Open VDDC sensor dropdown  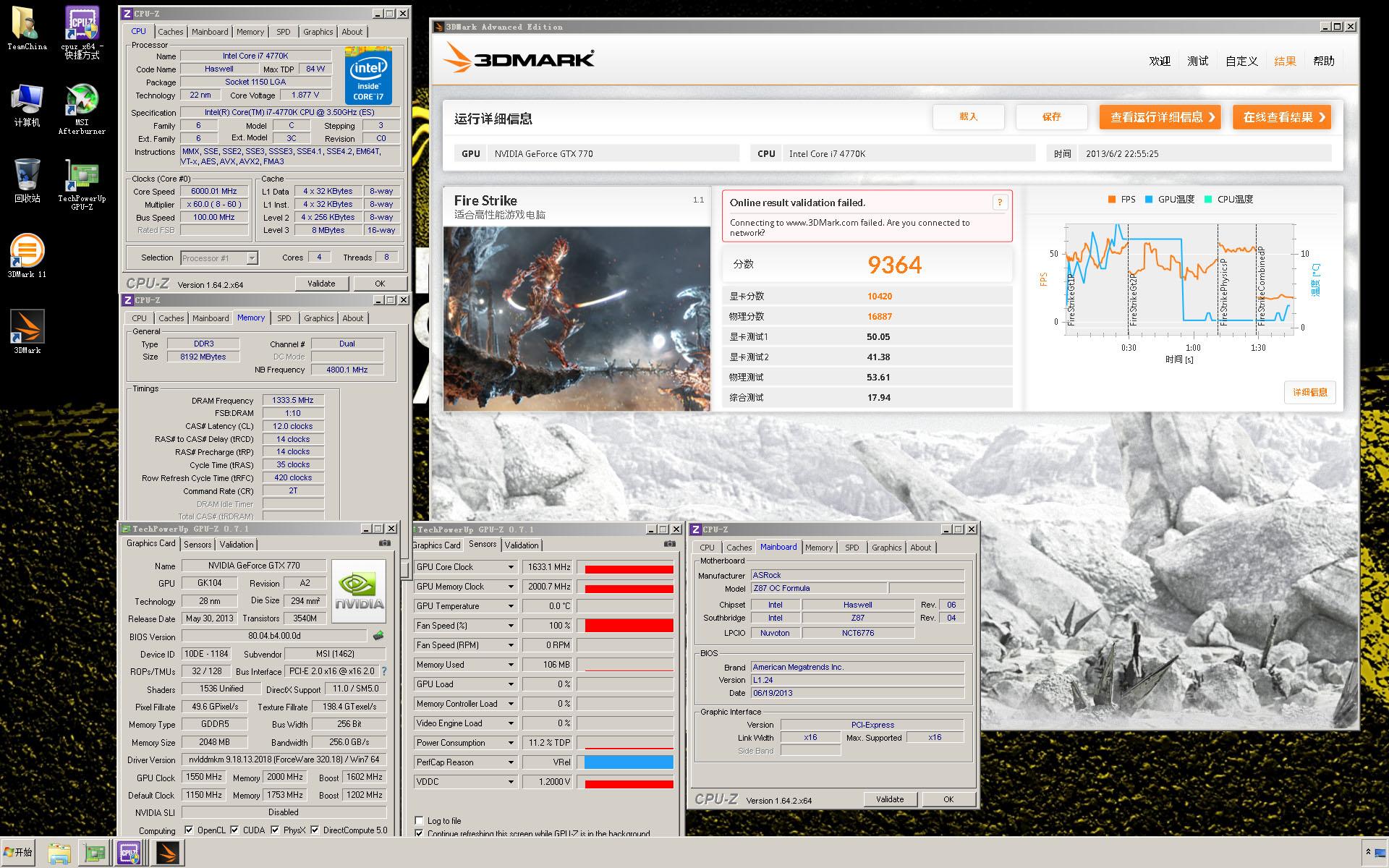pyautogui.click(x=511, y=782)
